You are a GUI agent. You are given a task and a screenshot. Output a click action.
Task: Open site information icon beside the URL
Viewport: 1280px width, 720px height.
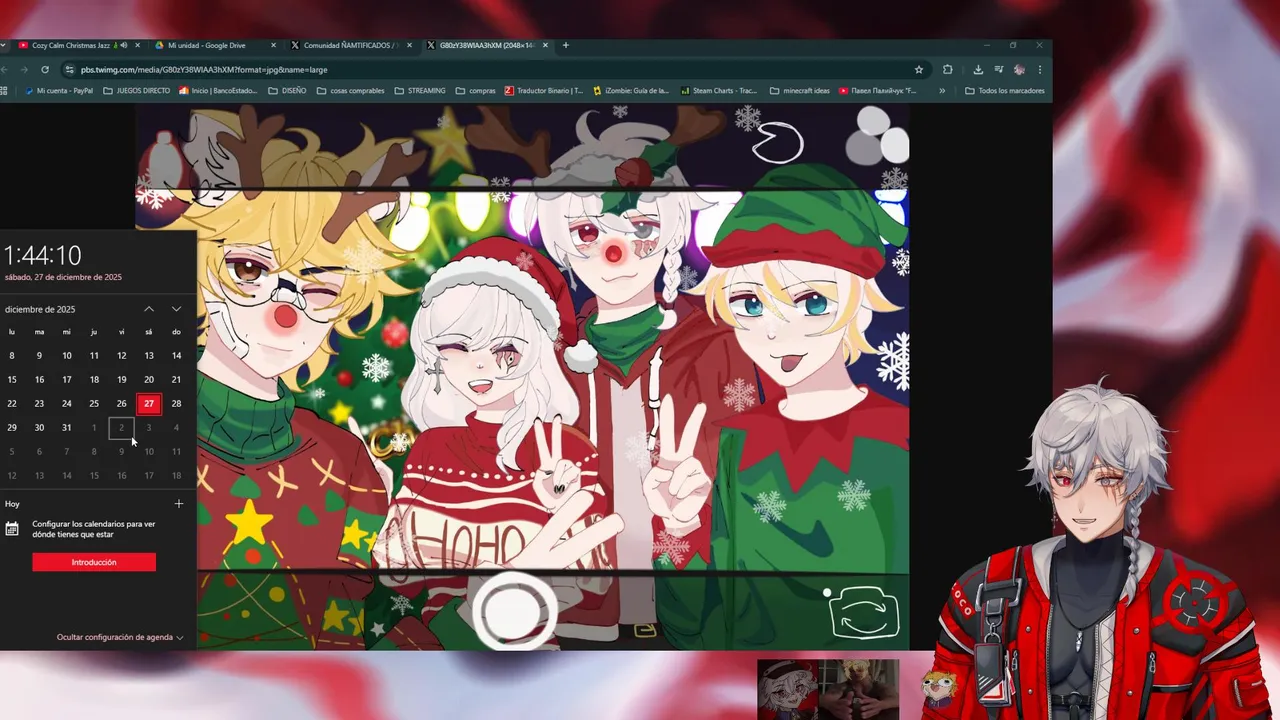coord(69,70)
